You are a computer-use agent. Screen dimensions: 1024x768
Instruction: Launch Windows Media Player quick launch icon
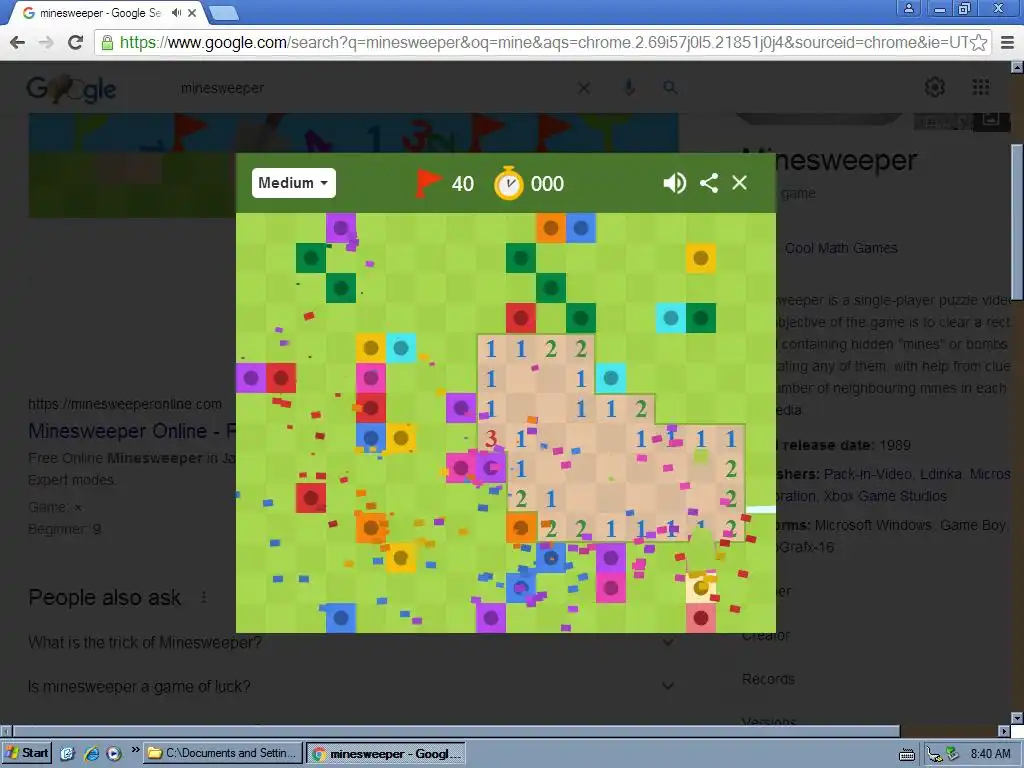point(114,754)
